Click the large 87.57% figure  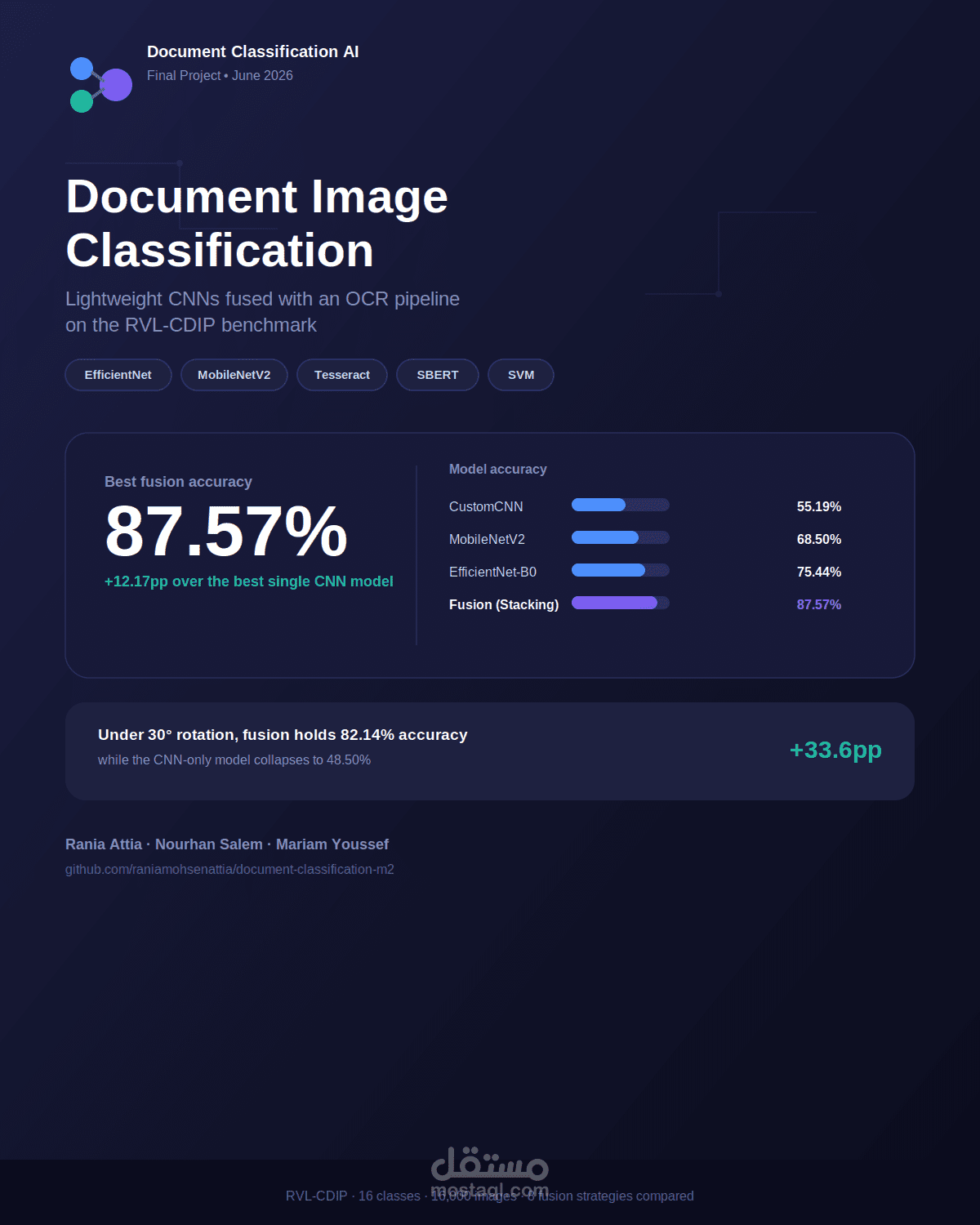pyautogui.click(x=226, y=532)
